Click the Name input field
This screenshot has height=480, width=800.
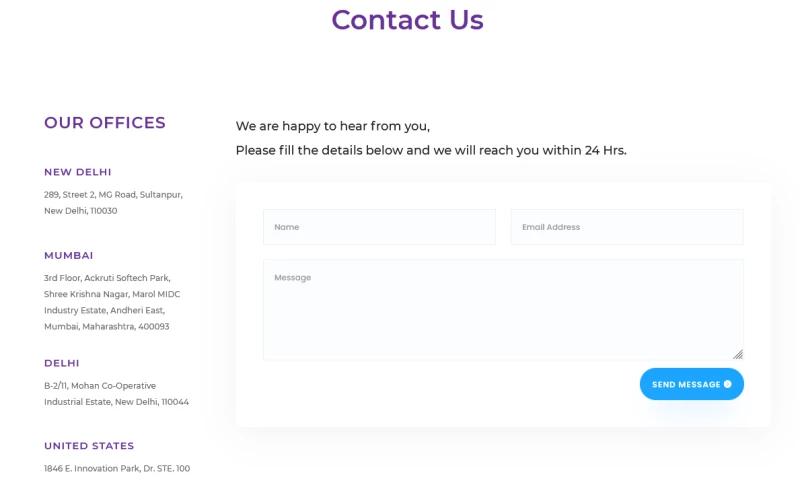coord(379,227)
